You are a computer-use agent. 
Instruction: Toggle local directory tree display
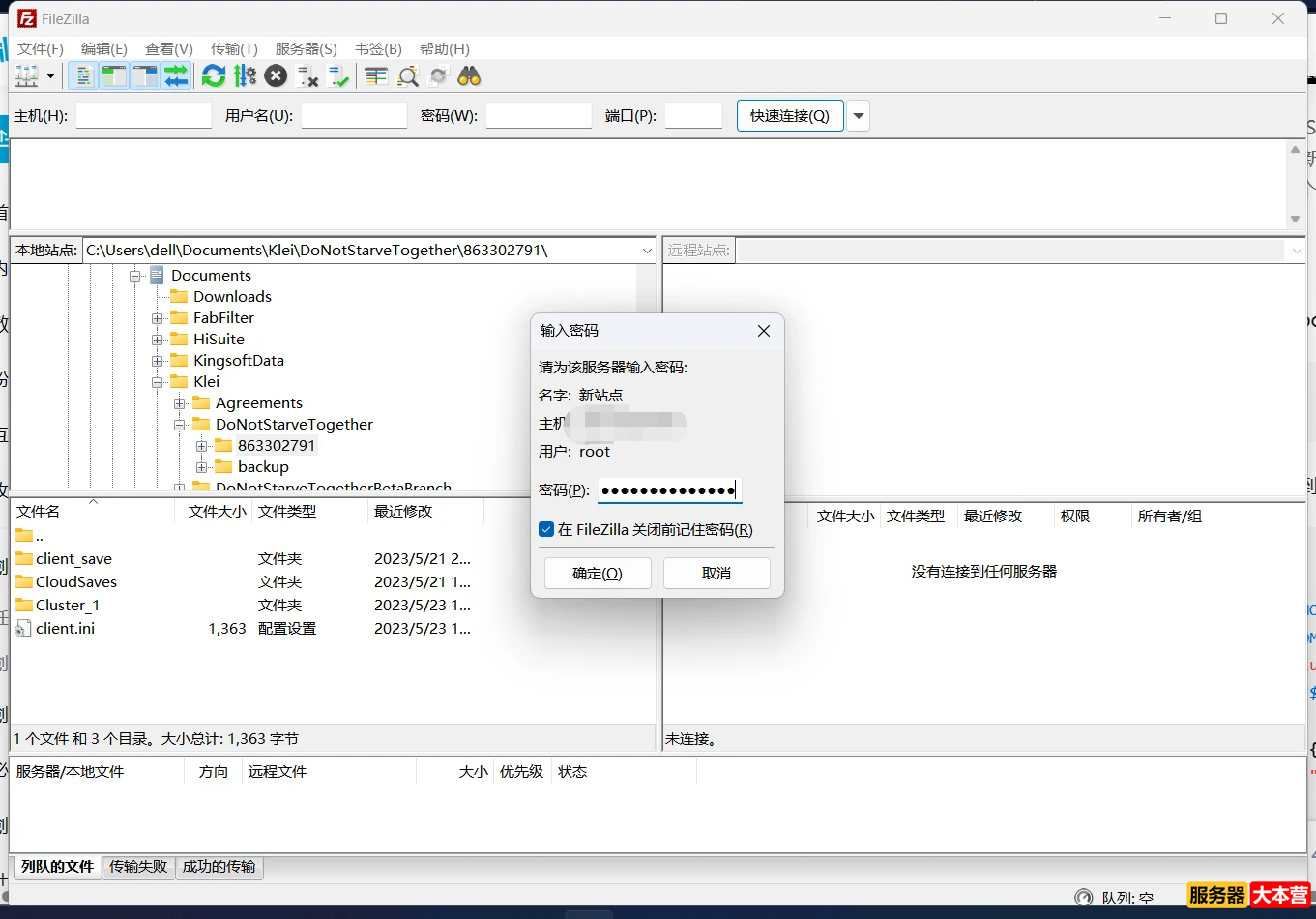pos(114,76)
